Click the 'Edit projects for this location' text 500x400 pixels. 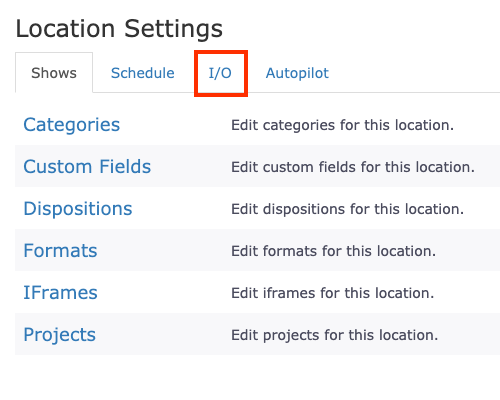[x=334, y=335]
